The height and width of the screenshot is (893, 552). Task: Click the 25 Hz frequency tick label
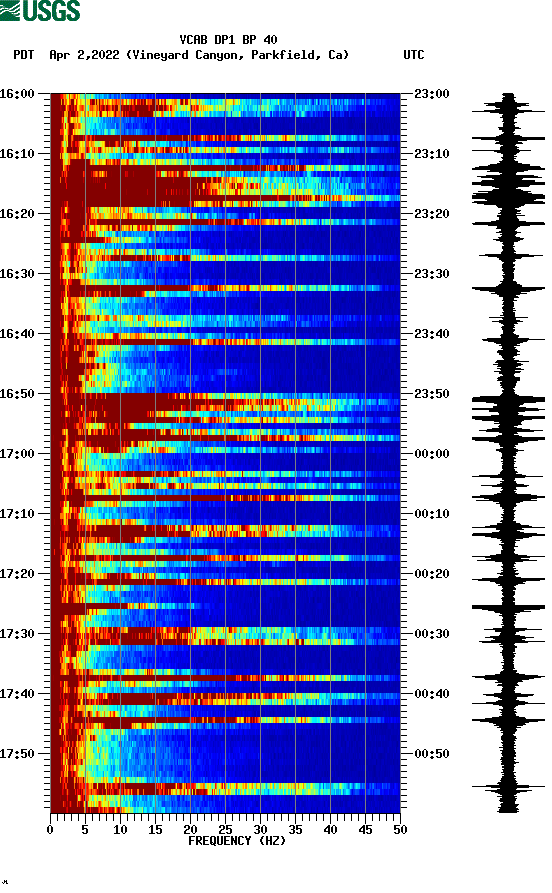[x=225, y=830]
